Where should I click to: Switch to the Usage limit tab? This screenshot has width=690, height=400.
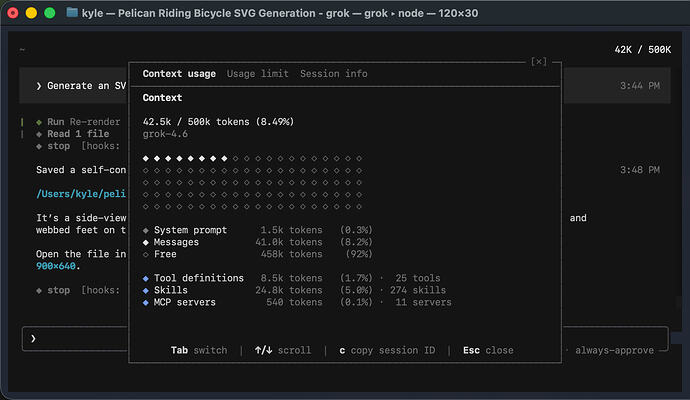coord(257,74)
